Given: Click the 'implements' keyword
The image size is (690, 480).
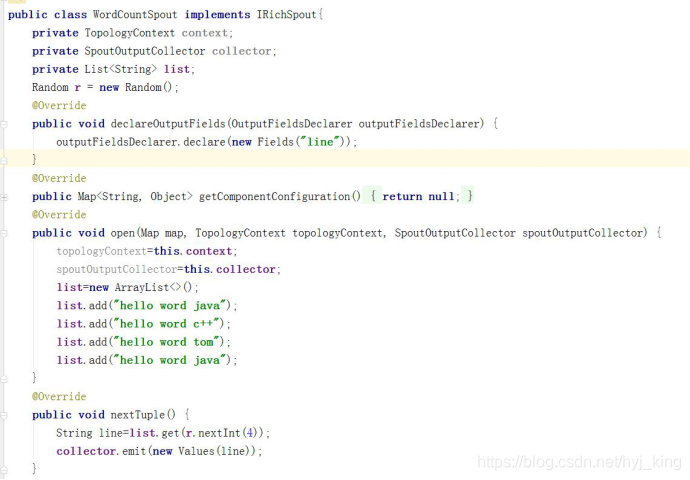Looking at the screenshot, I should click(217, 15).
